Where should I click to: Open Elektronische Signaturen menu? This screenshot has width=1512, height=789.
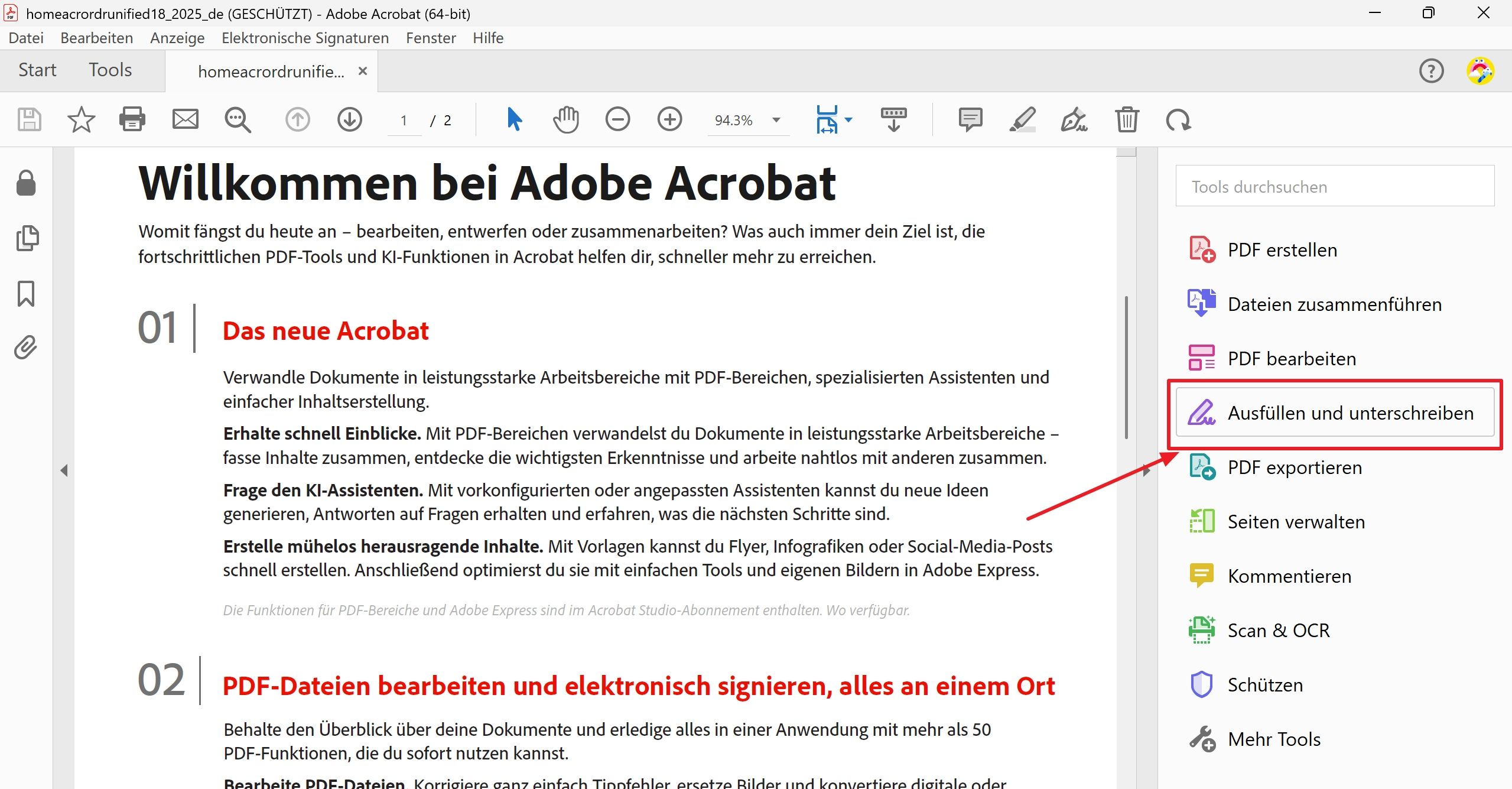tap(305, 38)
